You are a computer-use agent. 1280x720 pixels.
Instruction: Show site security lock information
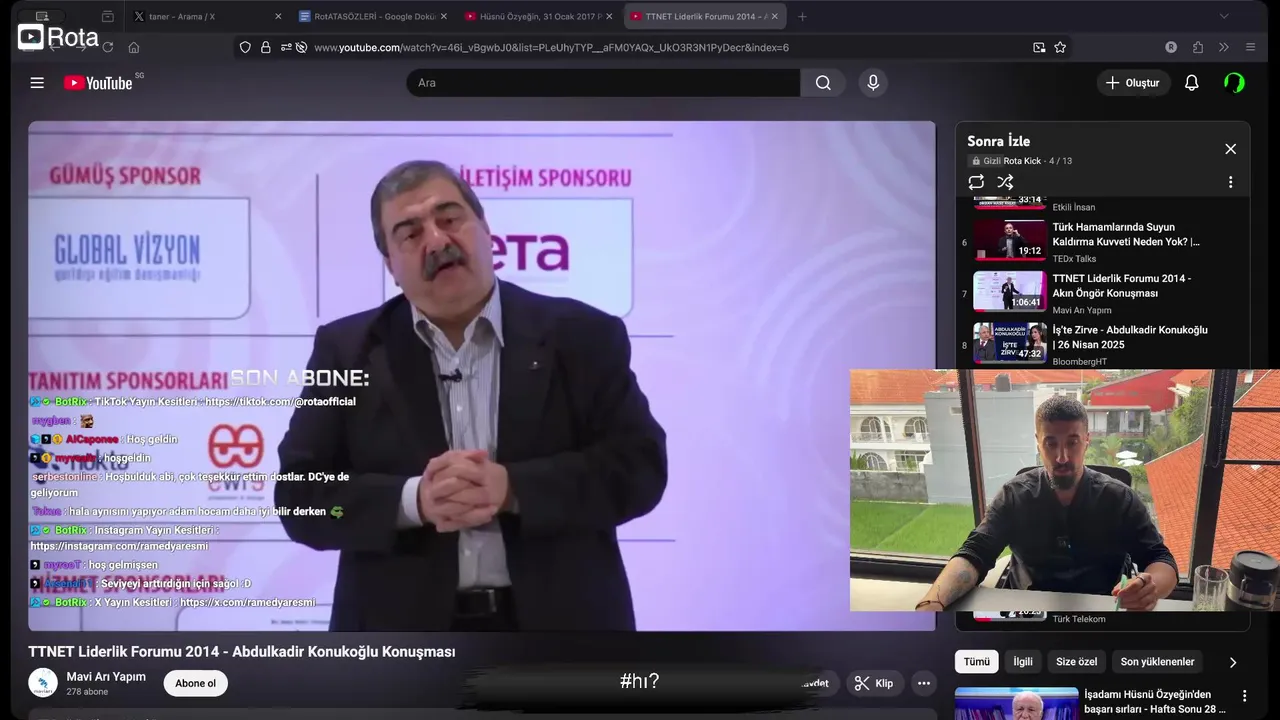point(265,47)
